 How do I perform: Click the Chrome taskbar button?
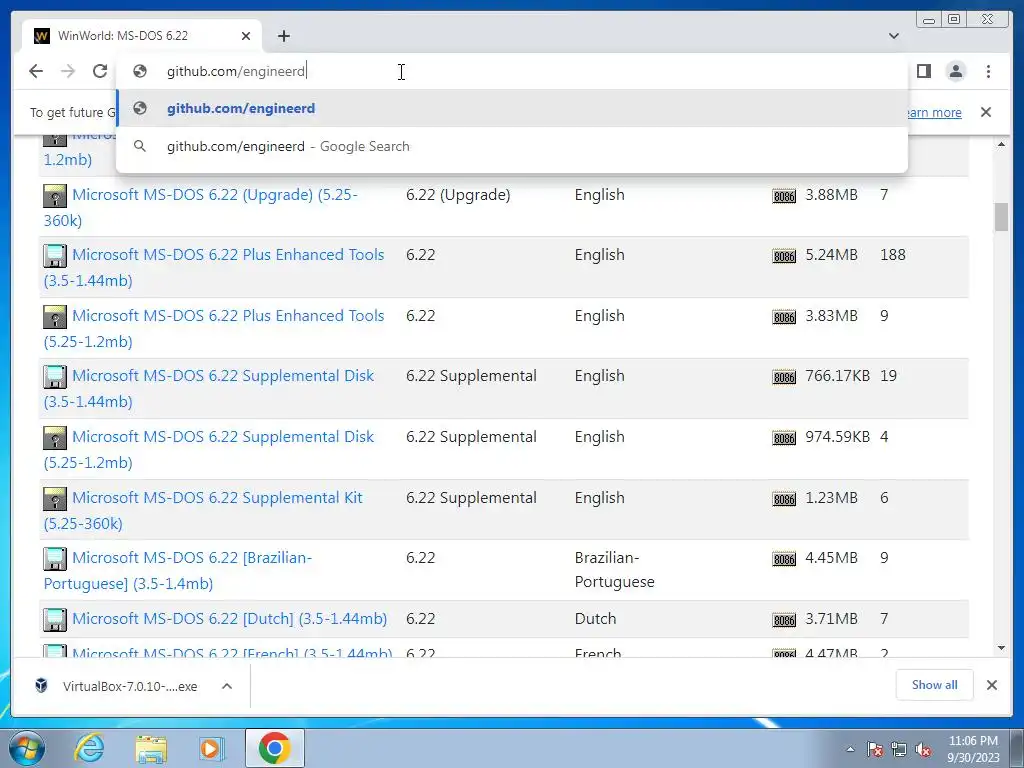click(274, 748)
